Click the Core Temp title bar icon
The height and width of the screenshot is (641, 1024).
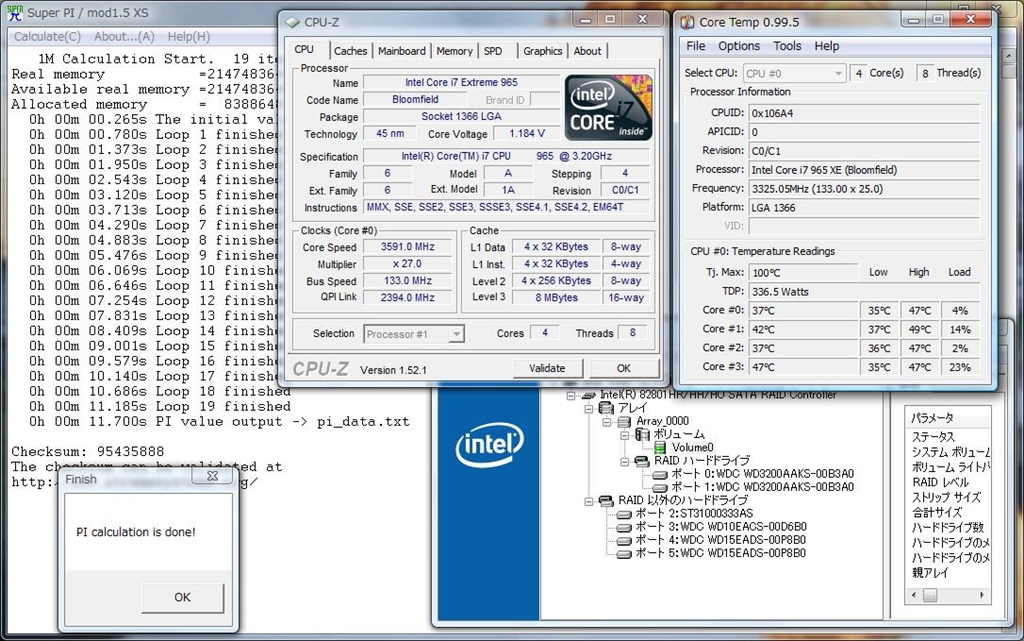coord(687,22)
